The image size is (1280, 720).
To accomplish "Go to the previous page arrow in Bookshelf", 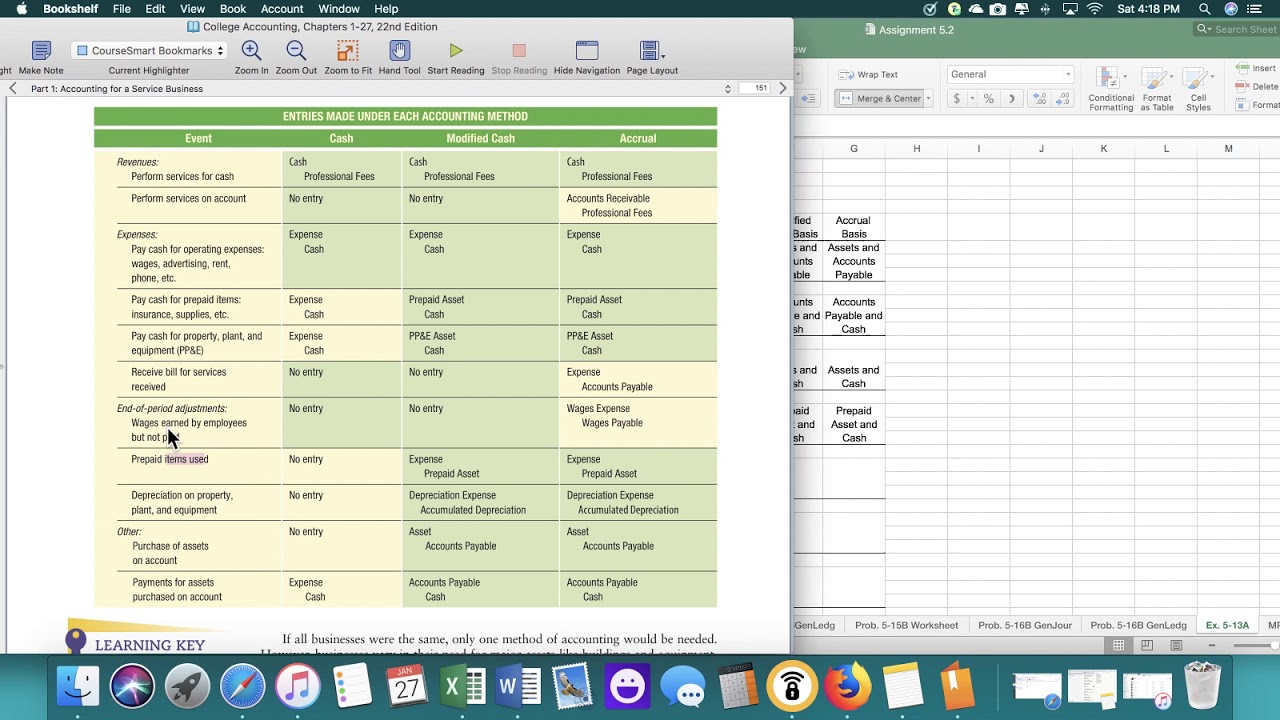I will (x=13, y=89).
